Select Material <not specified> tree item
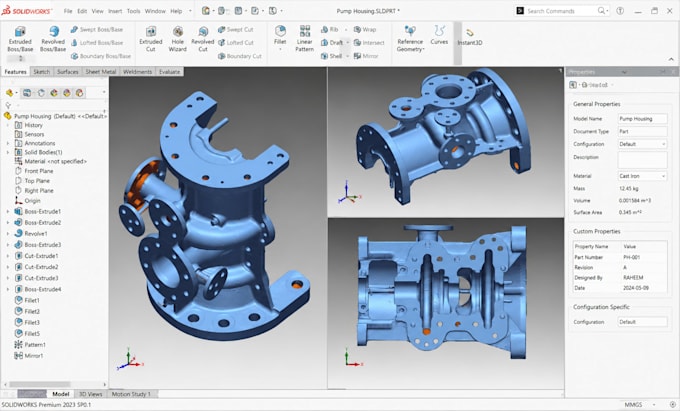The height and width of the screenshot is (411, 680). [x=51, y=161]
